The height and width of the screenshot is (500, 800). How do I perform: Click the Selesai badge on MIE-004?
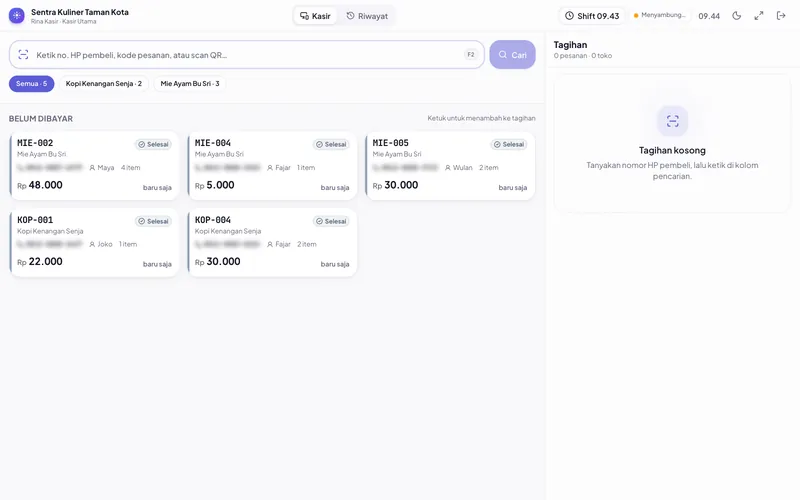331,144
